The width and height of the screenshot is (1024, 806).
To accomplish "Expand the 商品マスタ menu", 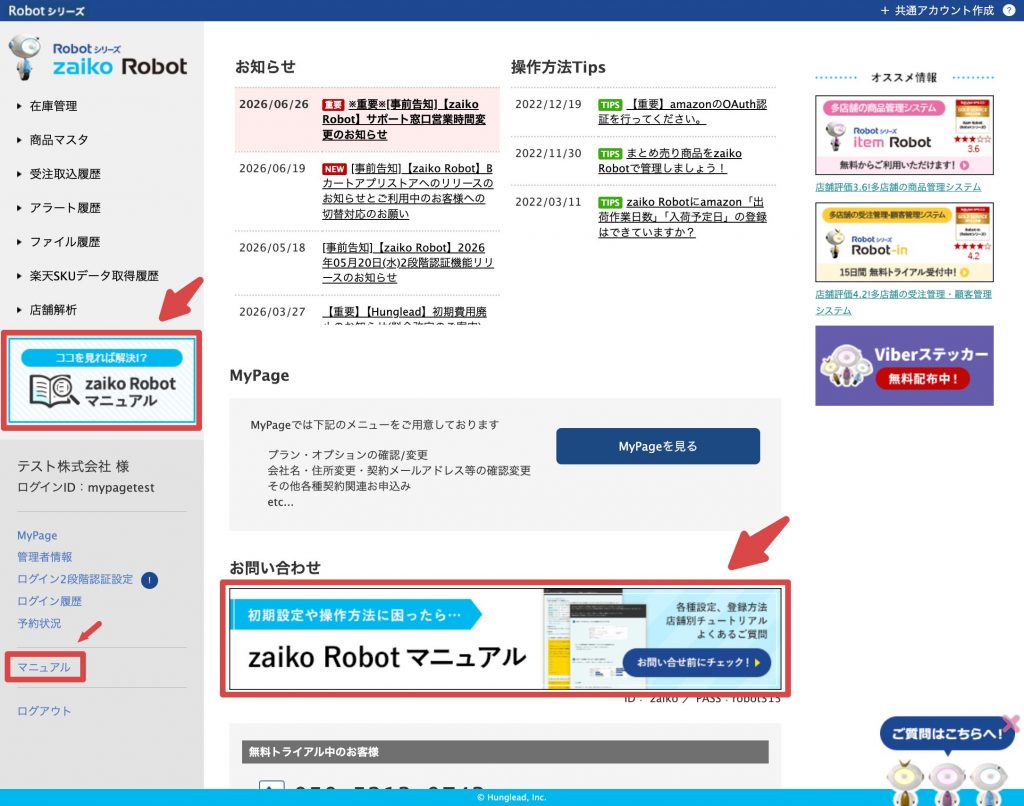I will (59, 140).
